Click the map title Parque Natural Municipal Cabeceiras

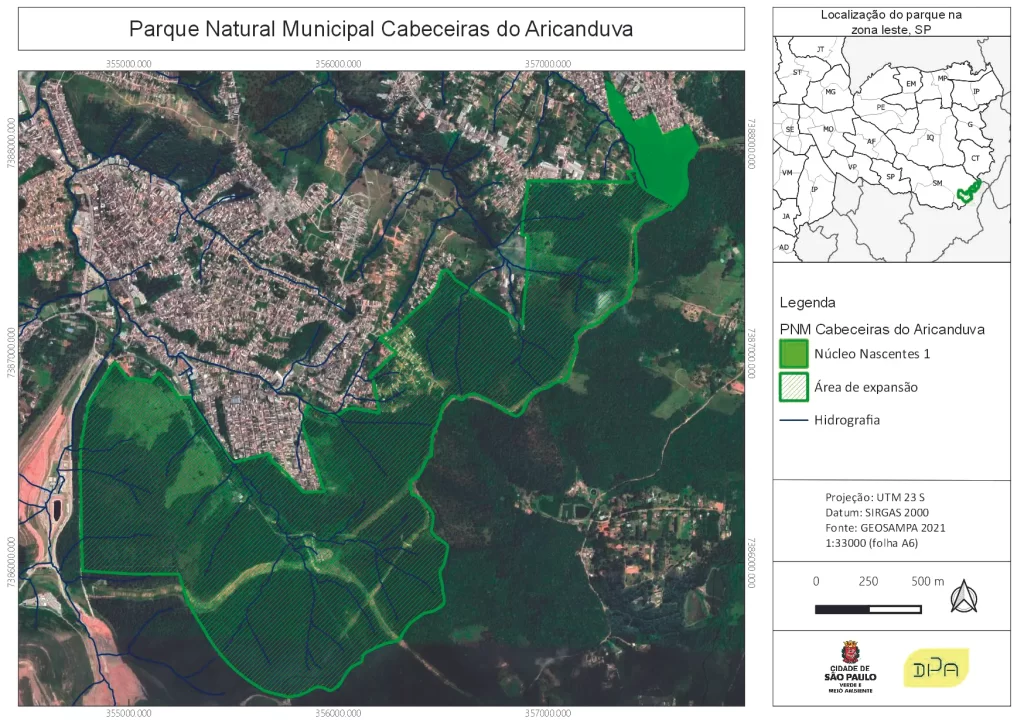click(x=380, y=28)
